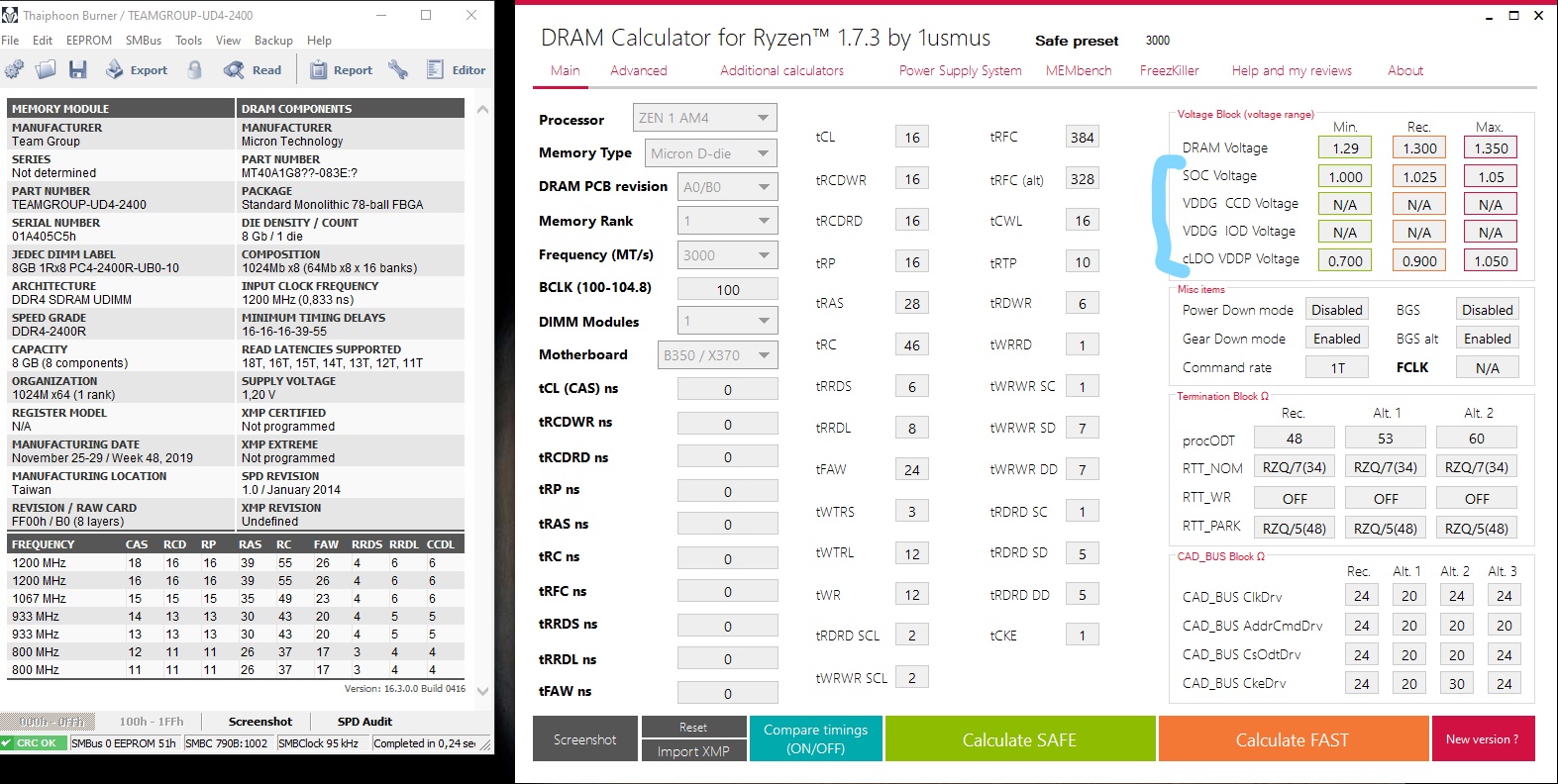Open the Help and my reviews tab

point(1292,70)
